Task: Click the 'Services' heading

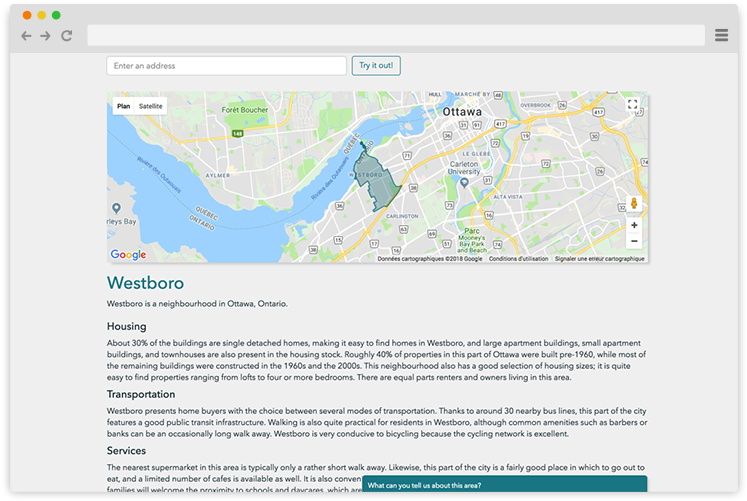Action: 126,451
